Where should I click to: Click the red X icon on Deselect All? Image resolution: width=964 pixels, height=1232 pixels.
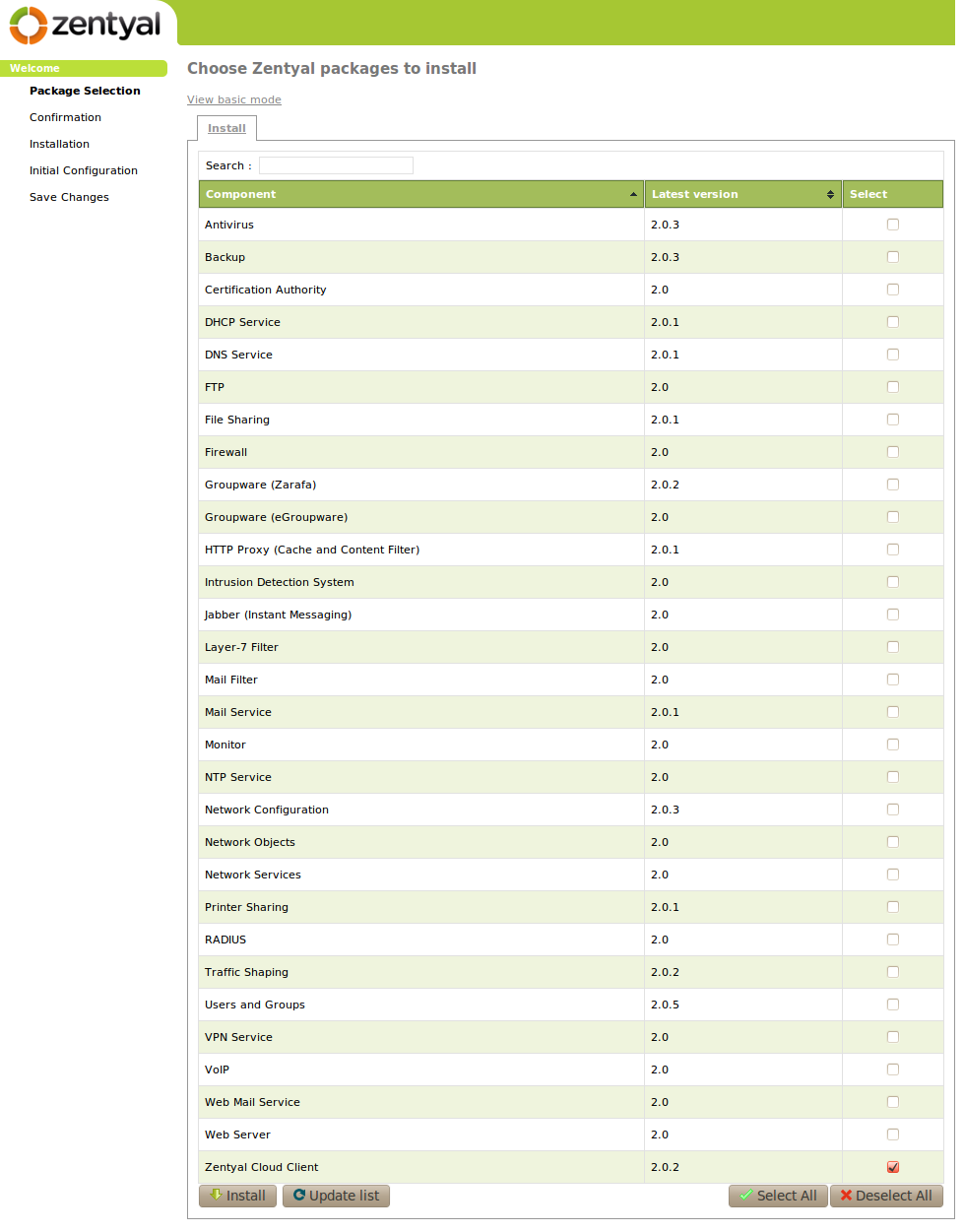(846, 1196)
